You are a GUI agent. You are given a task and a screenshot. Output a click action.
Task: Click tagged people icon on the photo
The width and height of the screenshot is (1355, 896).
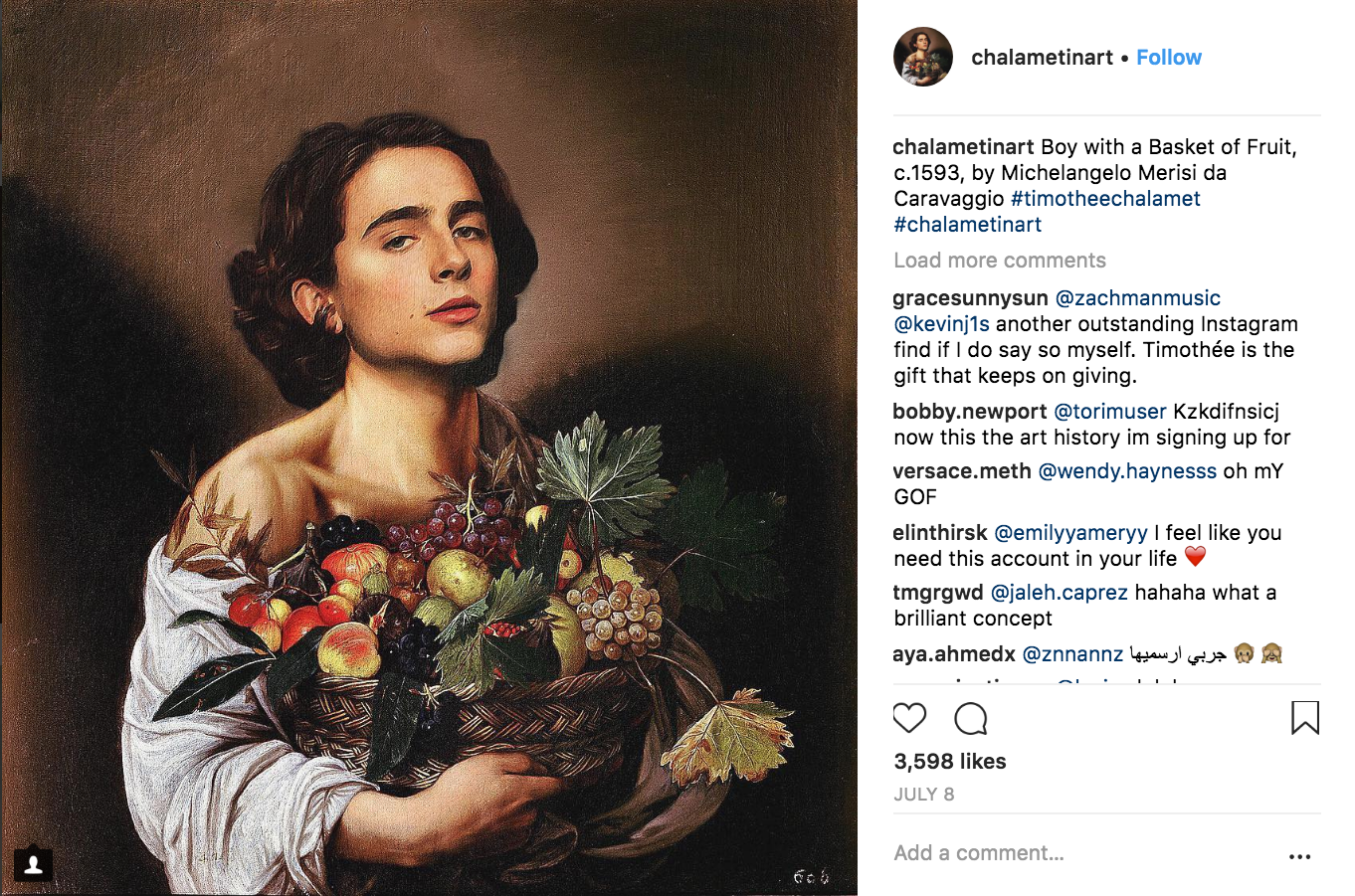click(x=33, y=864)
